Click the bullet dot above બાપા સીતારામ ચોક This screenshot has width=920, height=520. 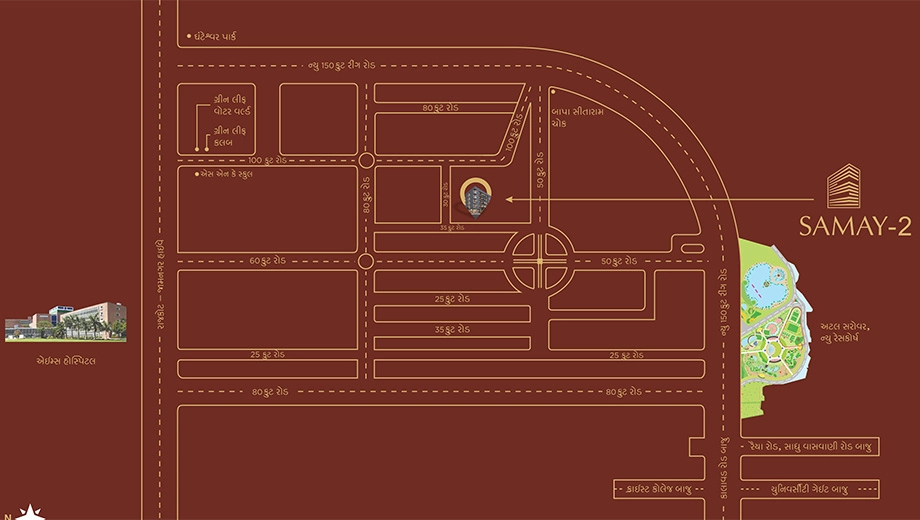[553, 92]
